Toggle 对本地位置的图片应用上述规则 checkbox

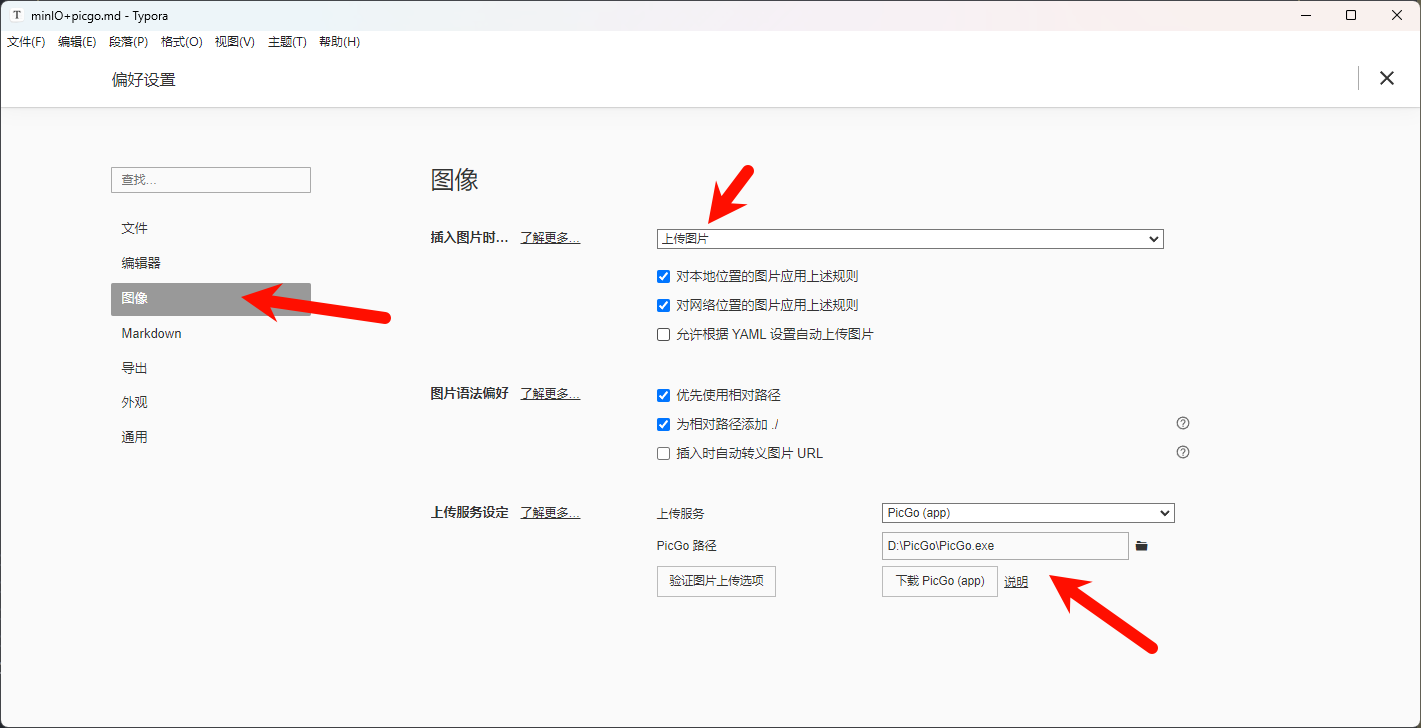(663, 277)
